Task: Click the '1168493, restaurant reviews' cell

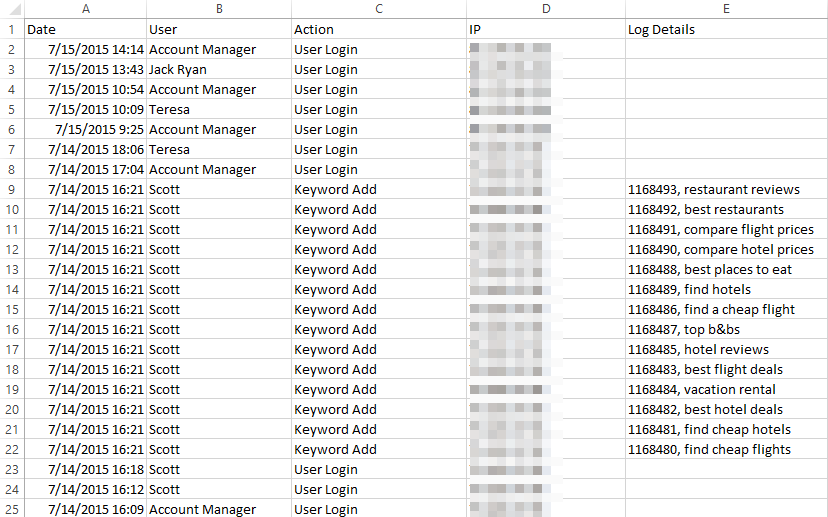Action: click(x=713, y=189)
